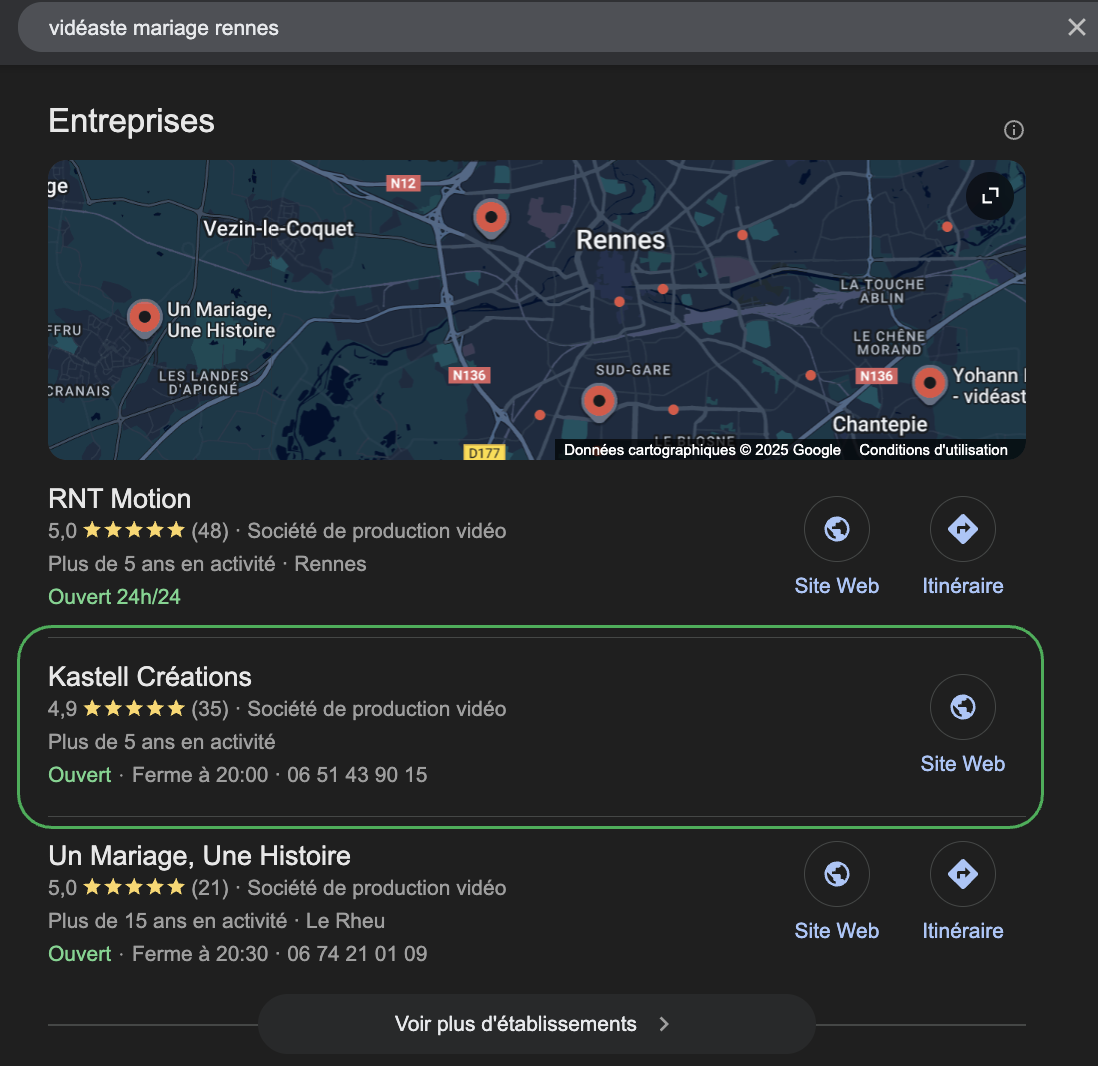Screen dimensions: 1098x1066
Task: Open Conditions d'utilisation map link
Action: point(933,450)
